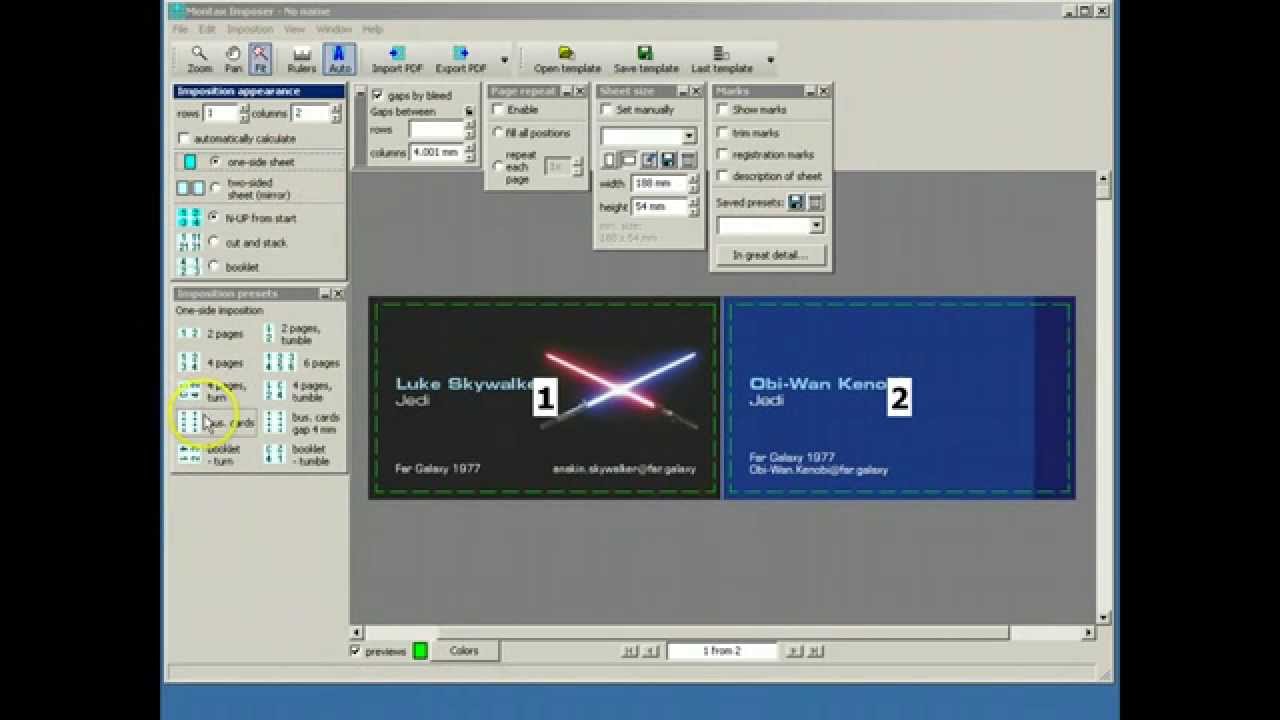Click the sheet width spinner arrows
This screenshot has width=1280, height=720.
point(694,184)
